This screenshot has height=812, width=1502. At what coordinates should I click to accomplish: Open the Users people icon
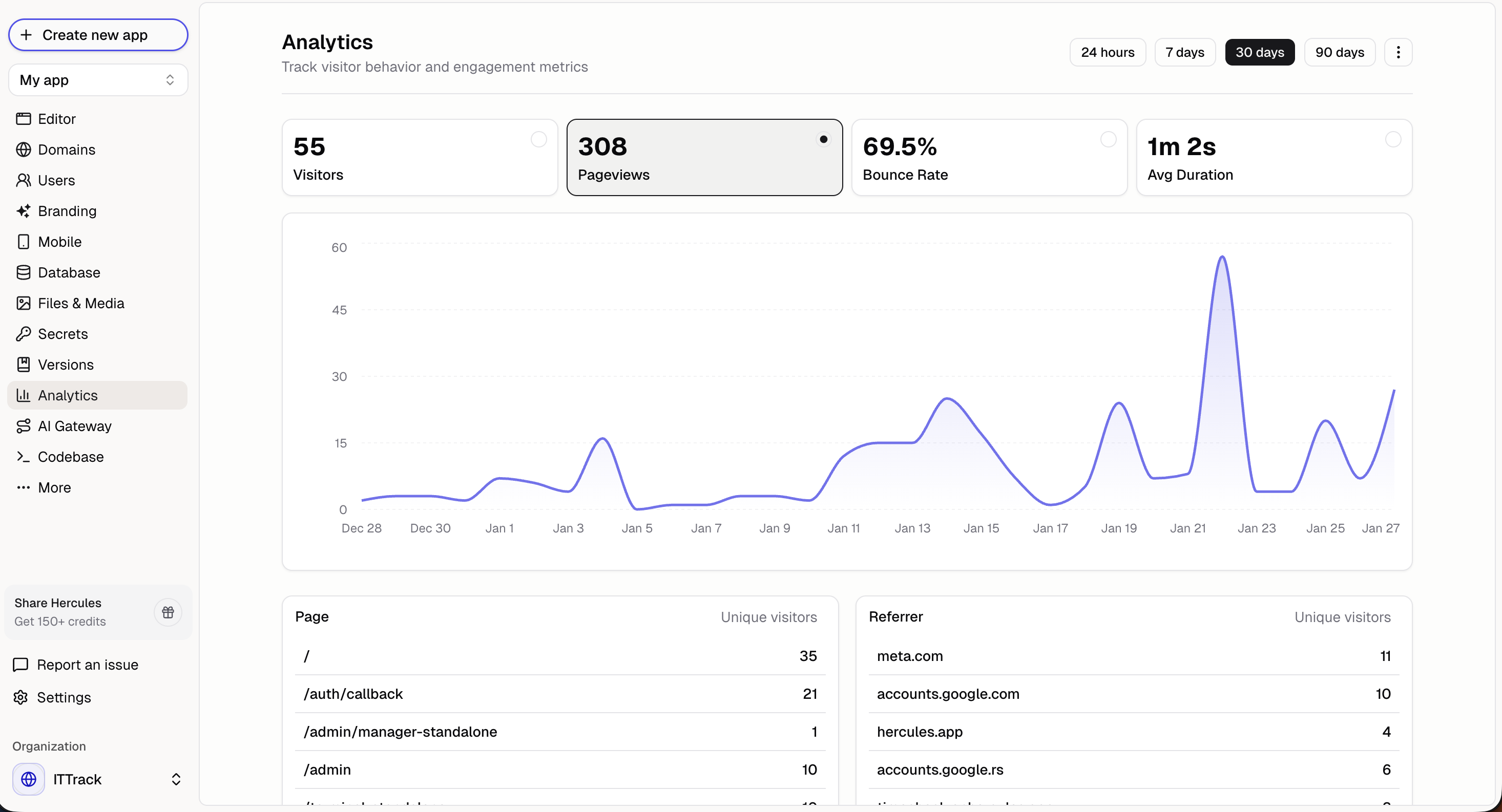(x=24, y=180)
